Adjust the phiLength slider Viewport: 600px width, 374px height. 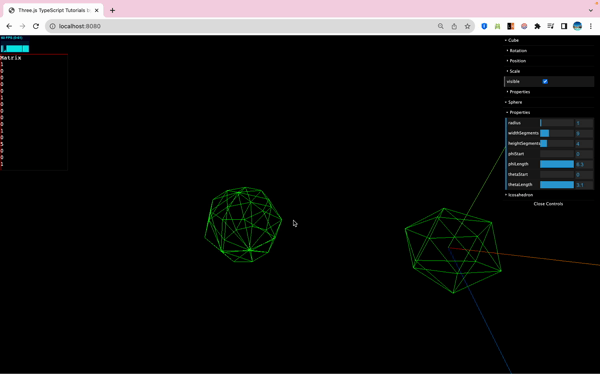pyautogui.click(x=557, y=164)
